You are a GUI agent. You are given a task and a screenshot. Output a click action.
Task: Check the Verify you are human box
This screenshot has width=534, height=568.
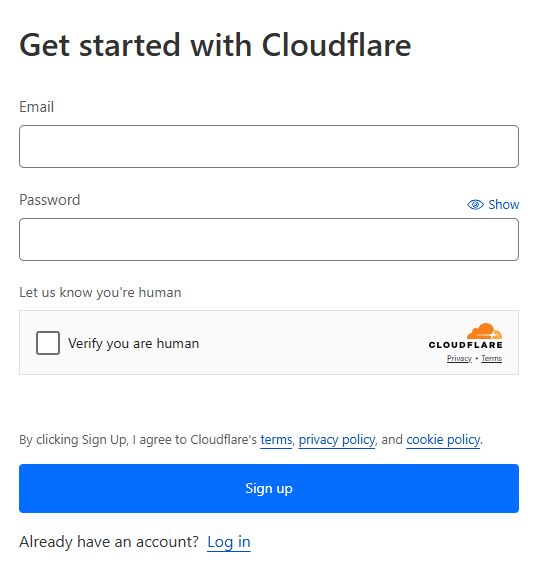pos(48,343)
